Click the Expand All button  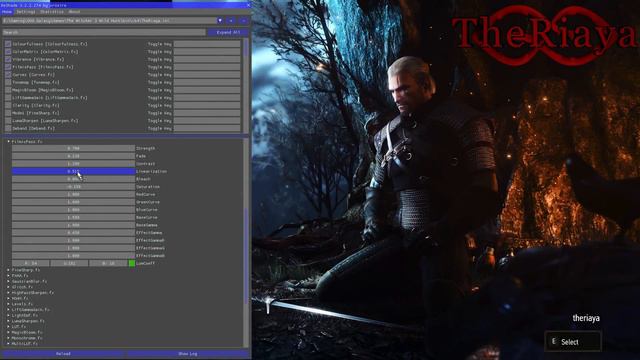tap(228, 32)
